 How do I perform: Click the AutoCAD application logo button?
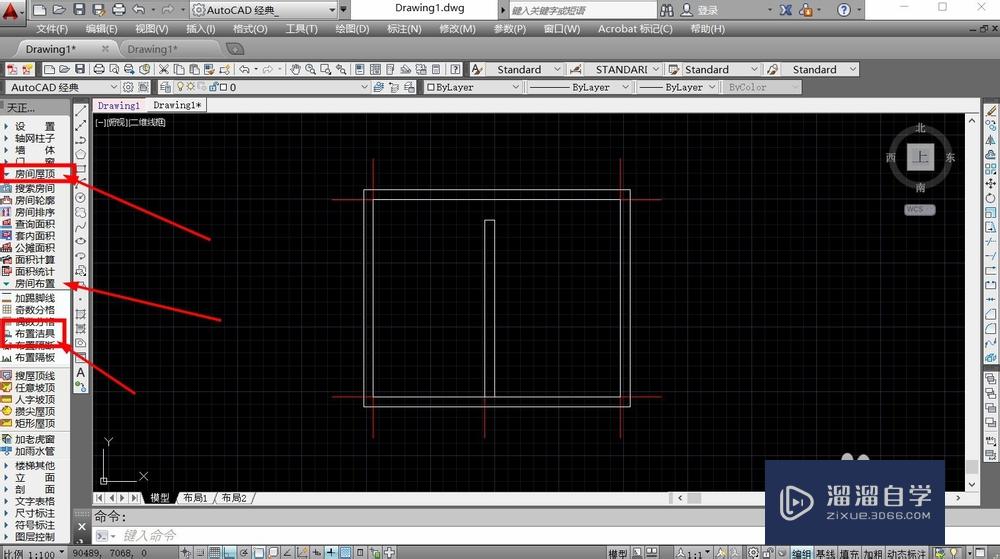pos(11,11)
